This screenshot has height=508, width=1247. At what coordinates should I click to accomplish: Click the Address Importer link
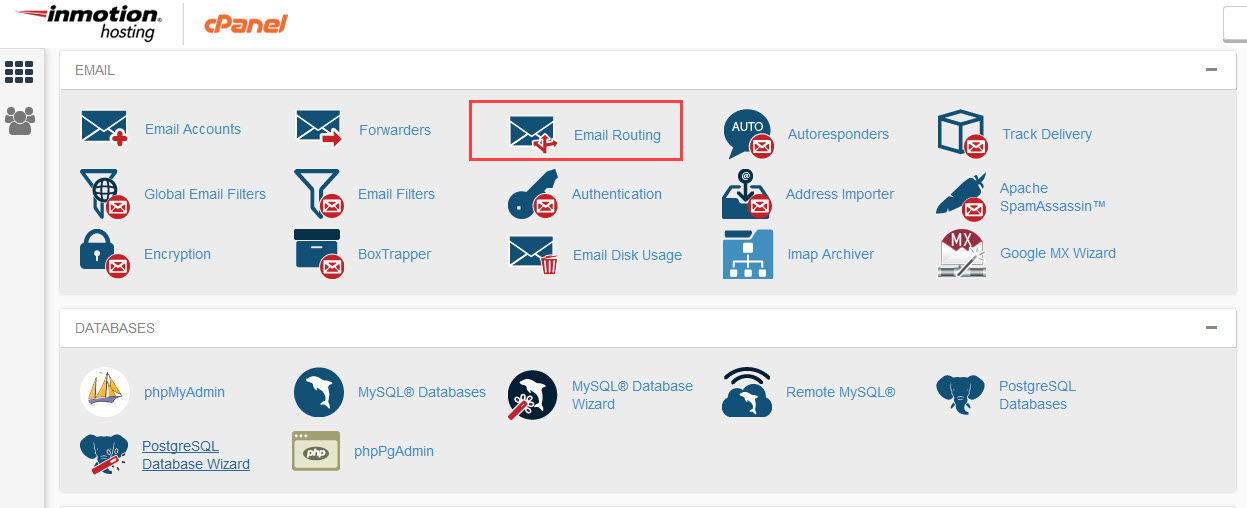point(840,194)
